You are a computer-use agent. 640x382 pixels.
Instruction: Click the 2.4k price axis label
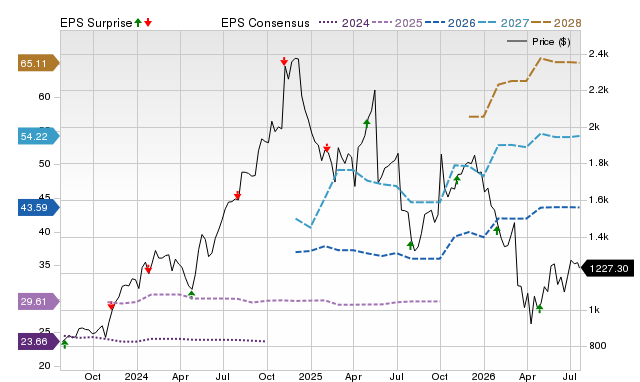[x=598, y=54]
